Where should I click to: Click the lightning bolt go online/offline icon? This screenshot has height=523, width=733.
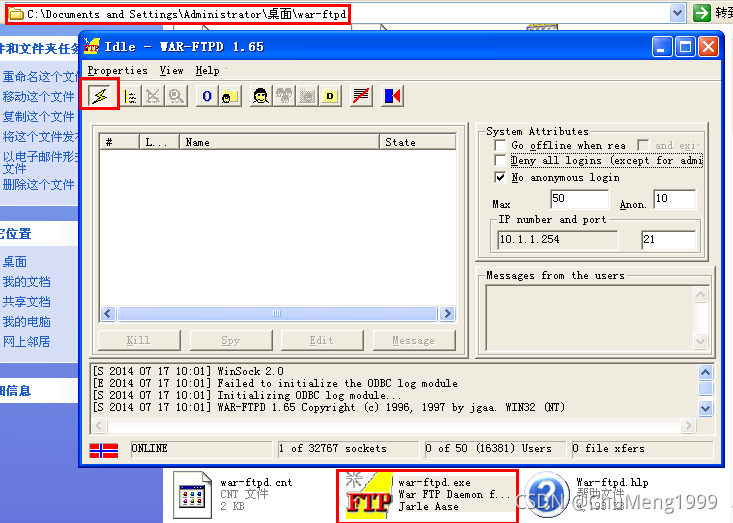point(100,96)
